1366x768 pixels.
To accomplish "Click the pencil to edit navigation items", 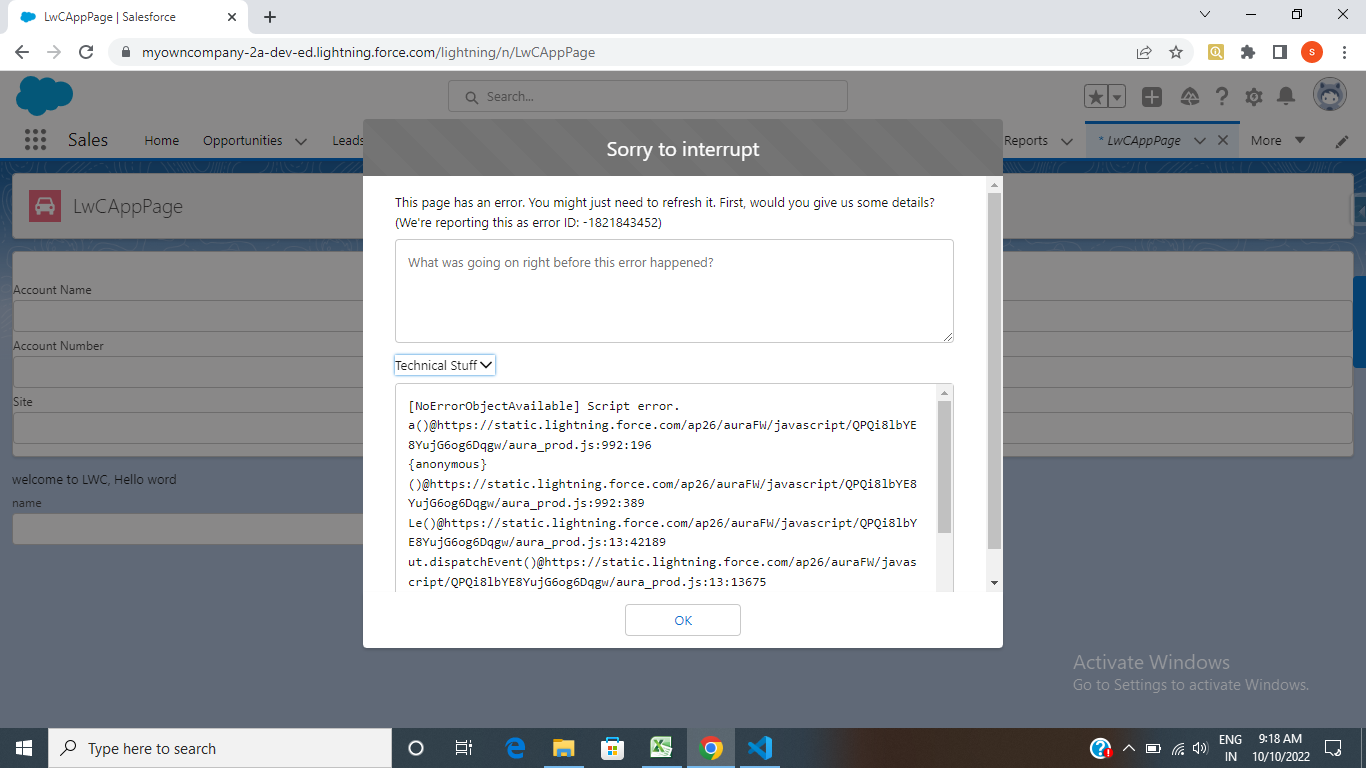I will [1342, 141].
